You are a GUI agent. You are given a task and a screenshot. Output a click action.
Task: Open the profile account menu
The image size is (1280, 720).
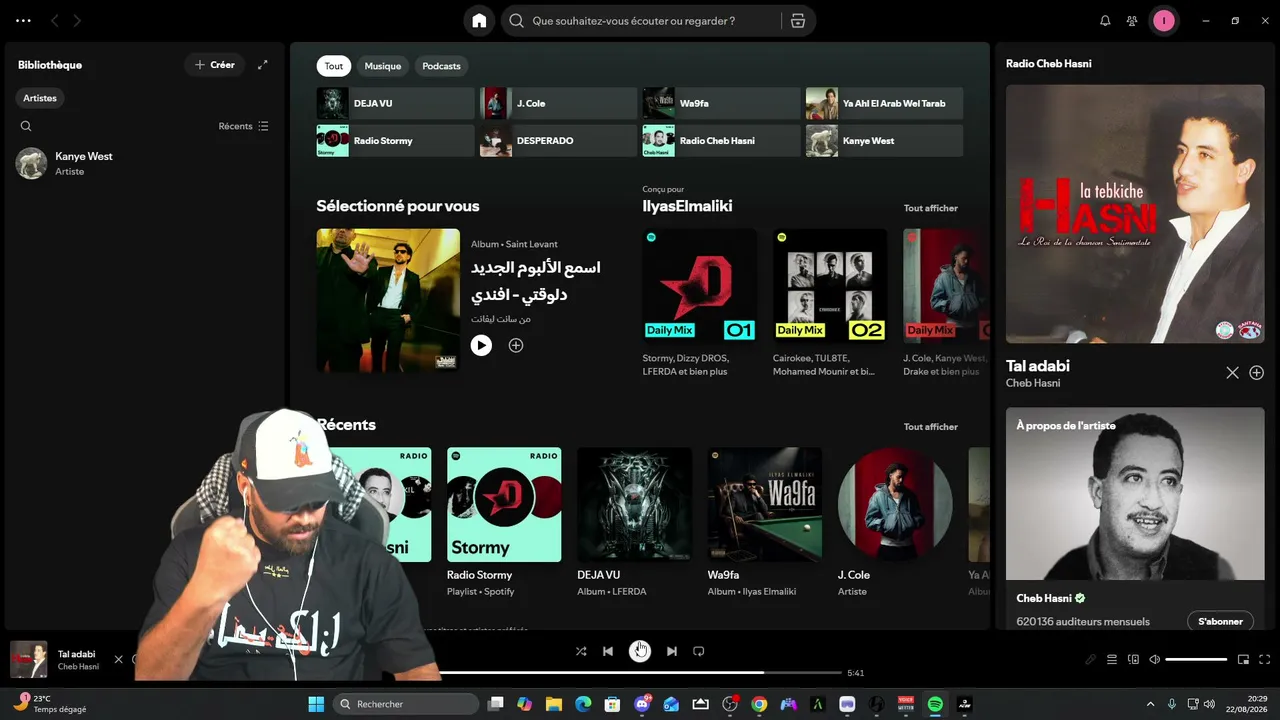pyautogui.click(x=1163, y=21)
